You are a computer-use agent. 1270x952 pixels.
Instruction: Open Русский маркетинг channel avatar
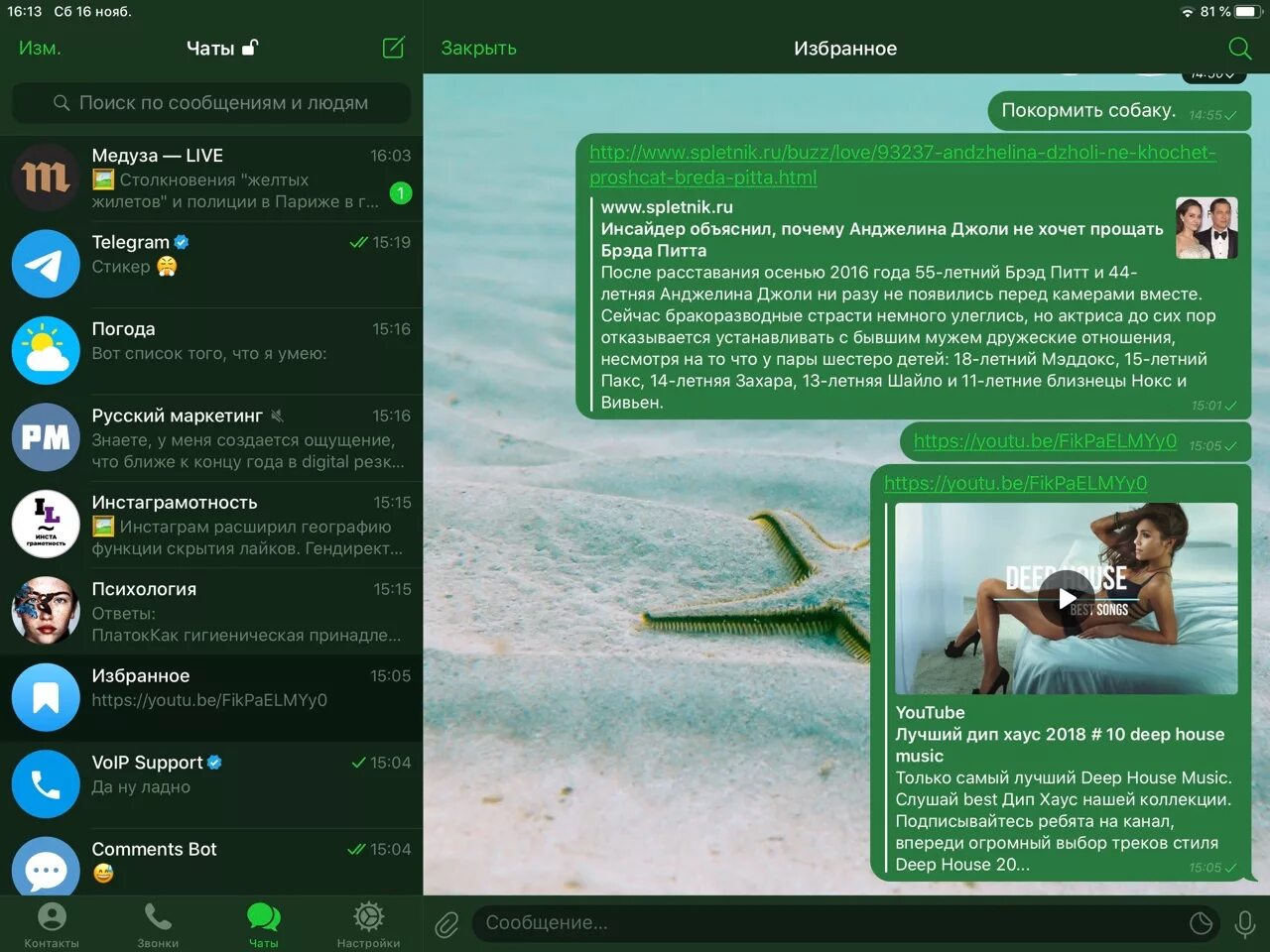click(x=46, y=437)
